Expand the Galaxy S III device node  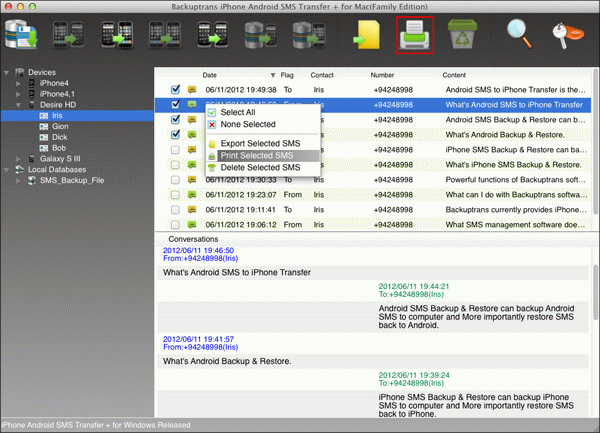click(x=18, y=158)
